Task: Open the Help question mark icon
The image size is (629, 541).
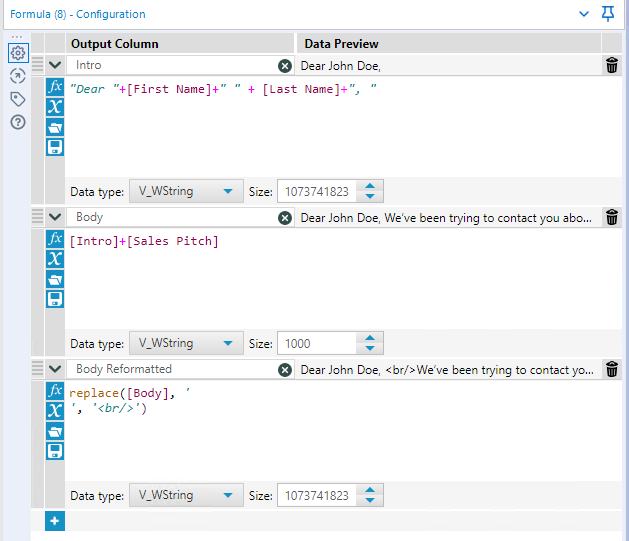Action: 18,122
